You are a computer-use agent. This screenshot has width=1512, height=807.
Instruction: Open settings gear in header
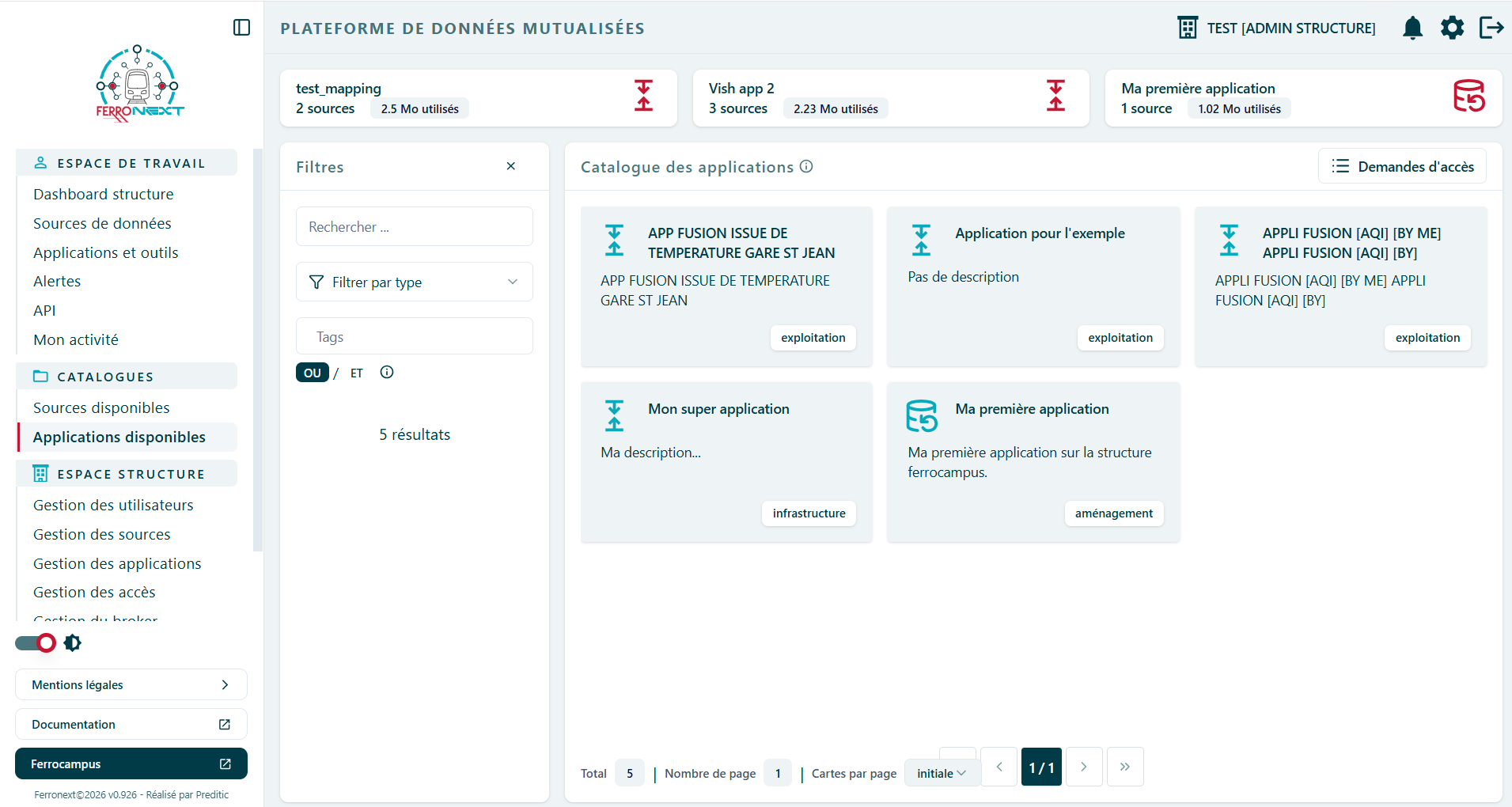click(x=1452, y=28)
